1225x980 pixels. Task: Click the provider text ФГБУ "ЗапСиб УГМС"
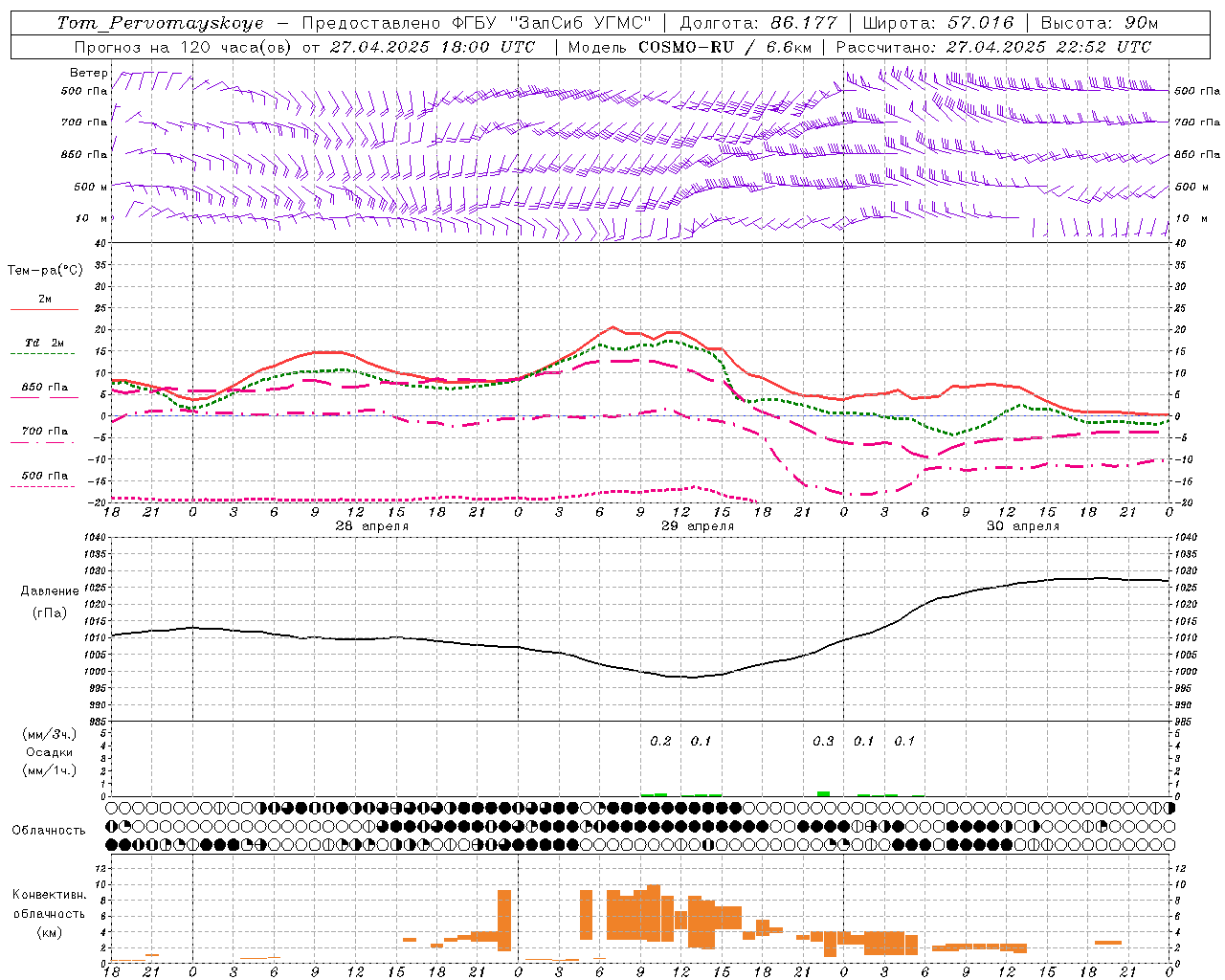pos(550,23)
